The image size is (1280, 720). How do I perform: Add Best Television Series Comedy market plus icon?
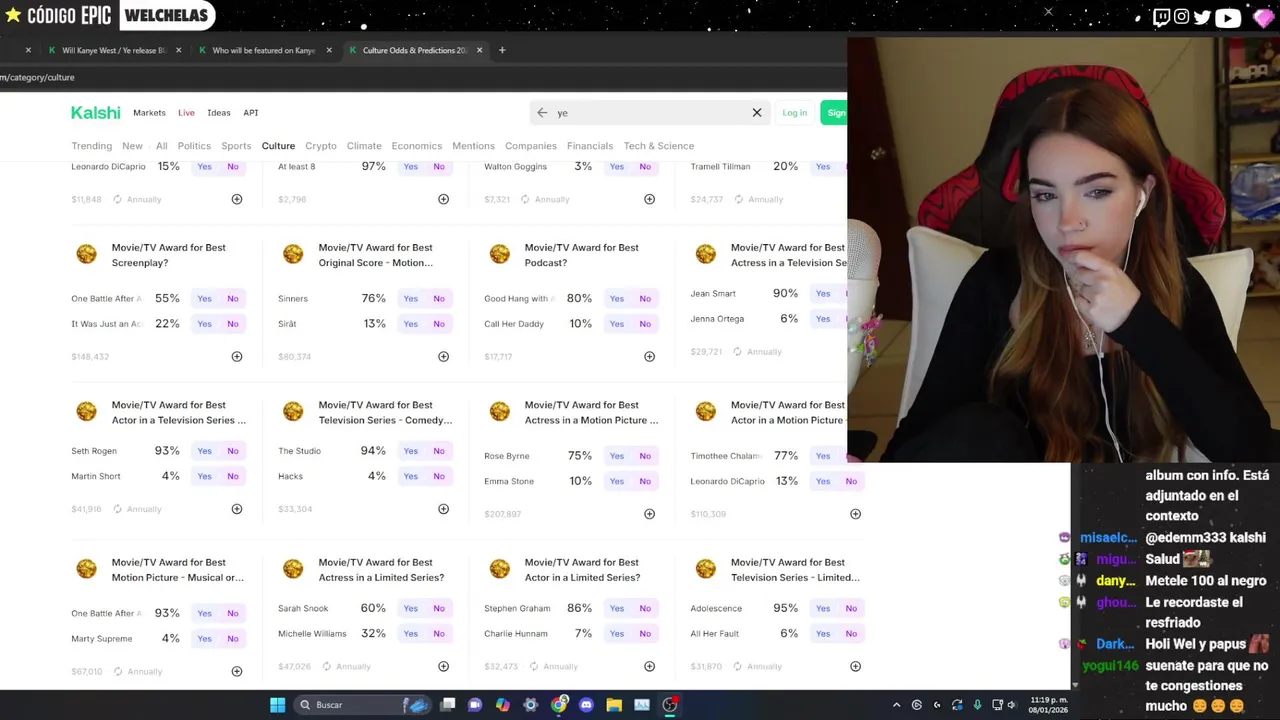coord(443,509)
